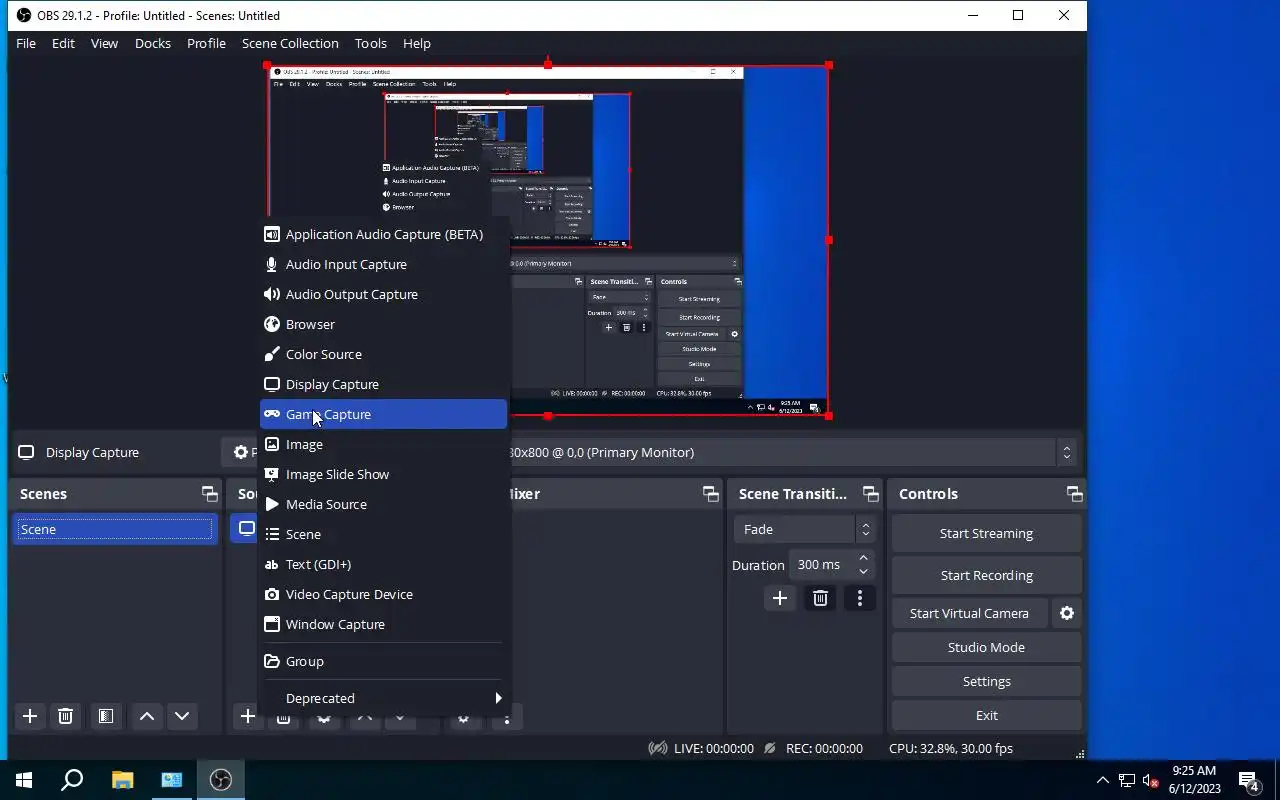Increase transition duration with up arrow
Viewport: 1280px width, 800px height.
pos(863,558)
